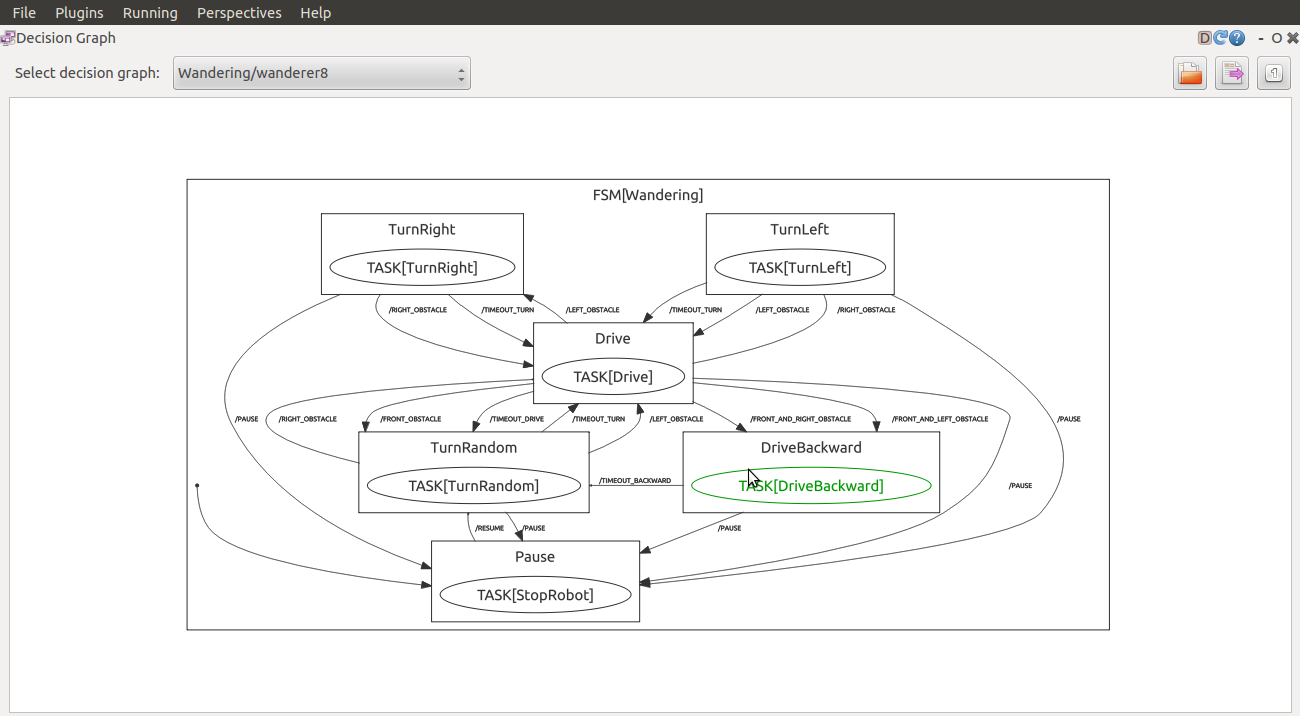Open the File menu
Image resolution: width=1300 pixels, height=716 pixels.
(24, 13)
